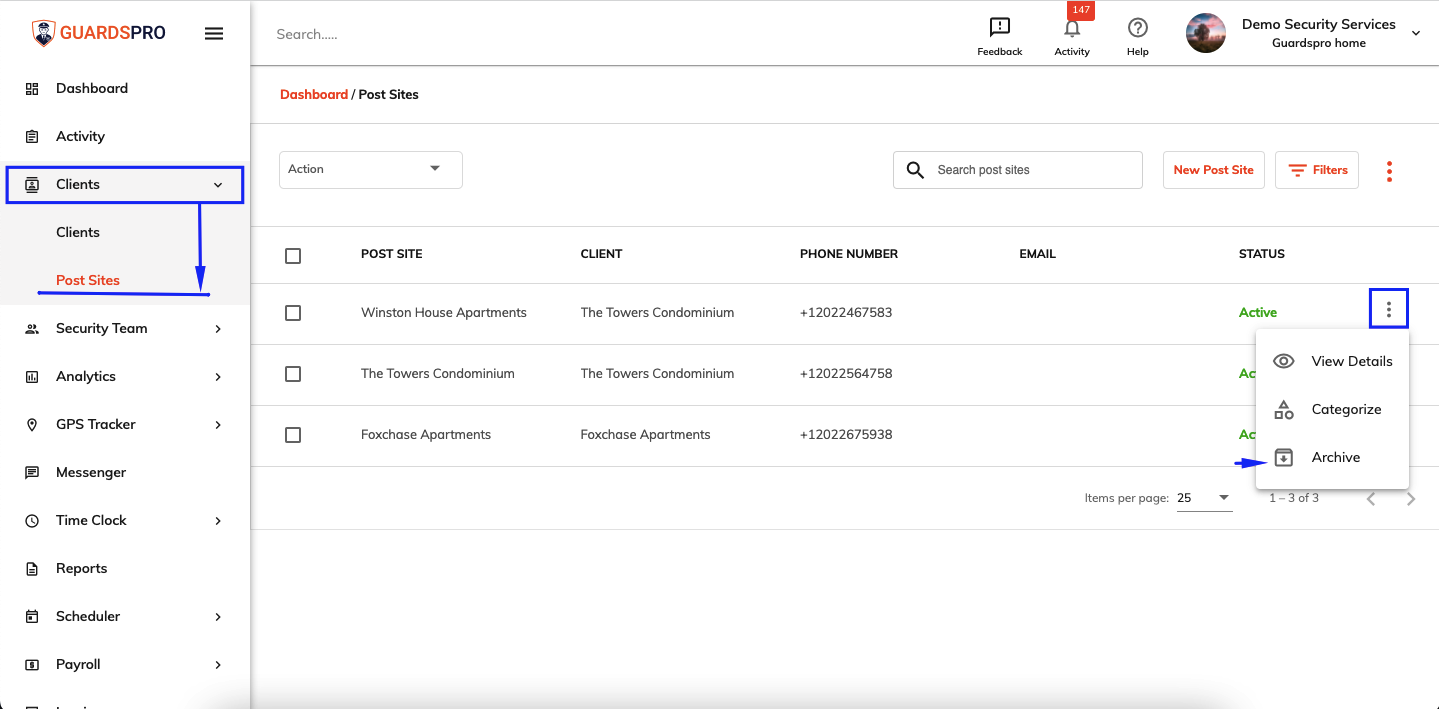Click the GuardsPro logo
This screenshot has width=1439, height=709.
click(98, 33)
